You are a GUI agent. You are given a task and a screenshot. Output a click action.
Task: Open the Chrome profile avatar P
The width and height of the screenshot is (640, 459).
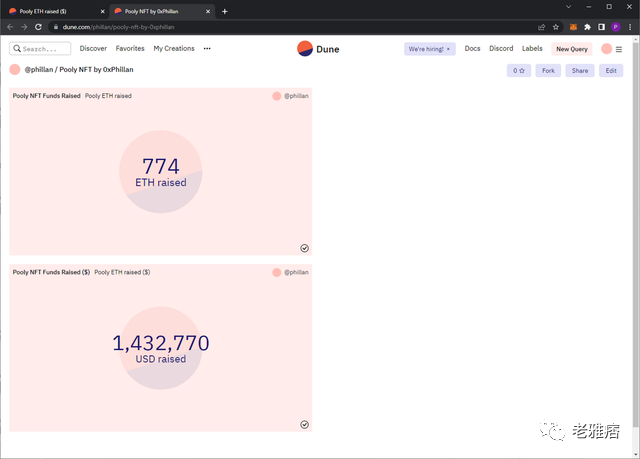pyautogui.click(x=616, y=27)
